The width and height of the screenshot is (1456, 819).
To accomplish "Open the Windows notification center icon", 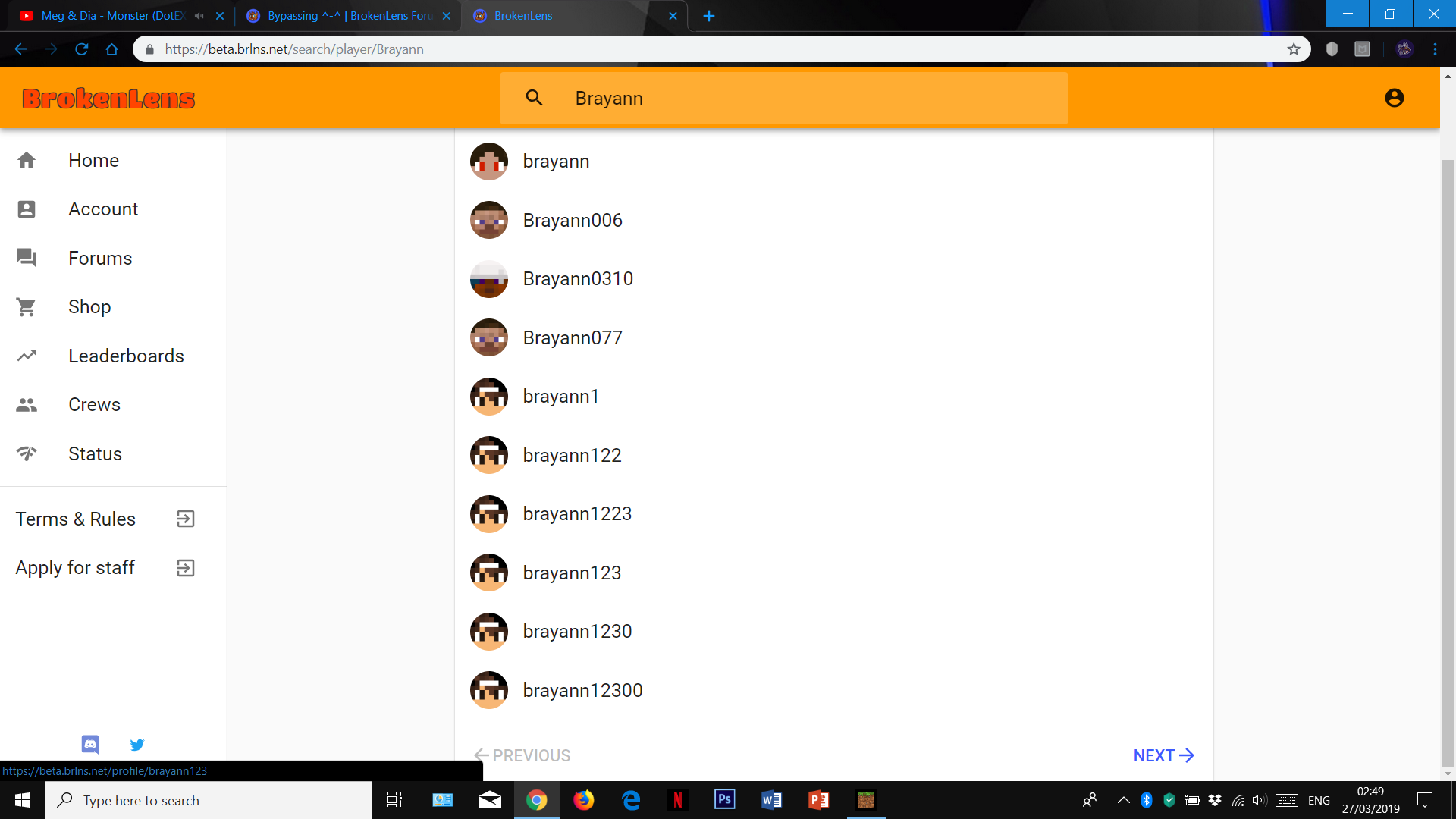I will [1425, 800].
